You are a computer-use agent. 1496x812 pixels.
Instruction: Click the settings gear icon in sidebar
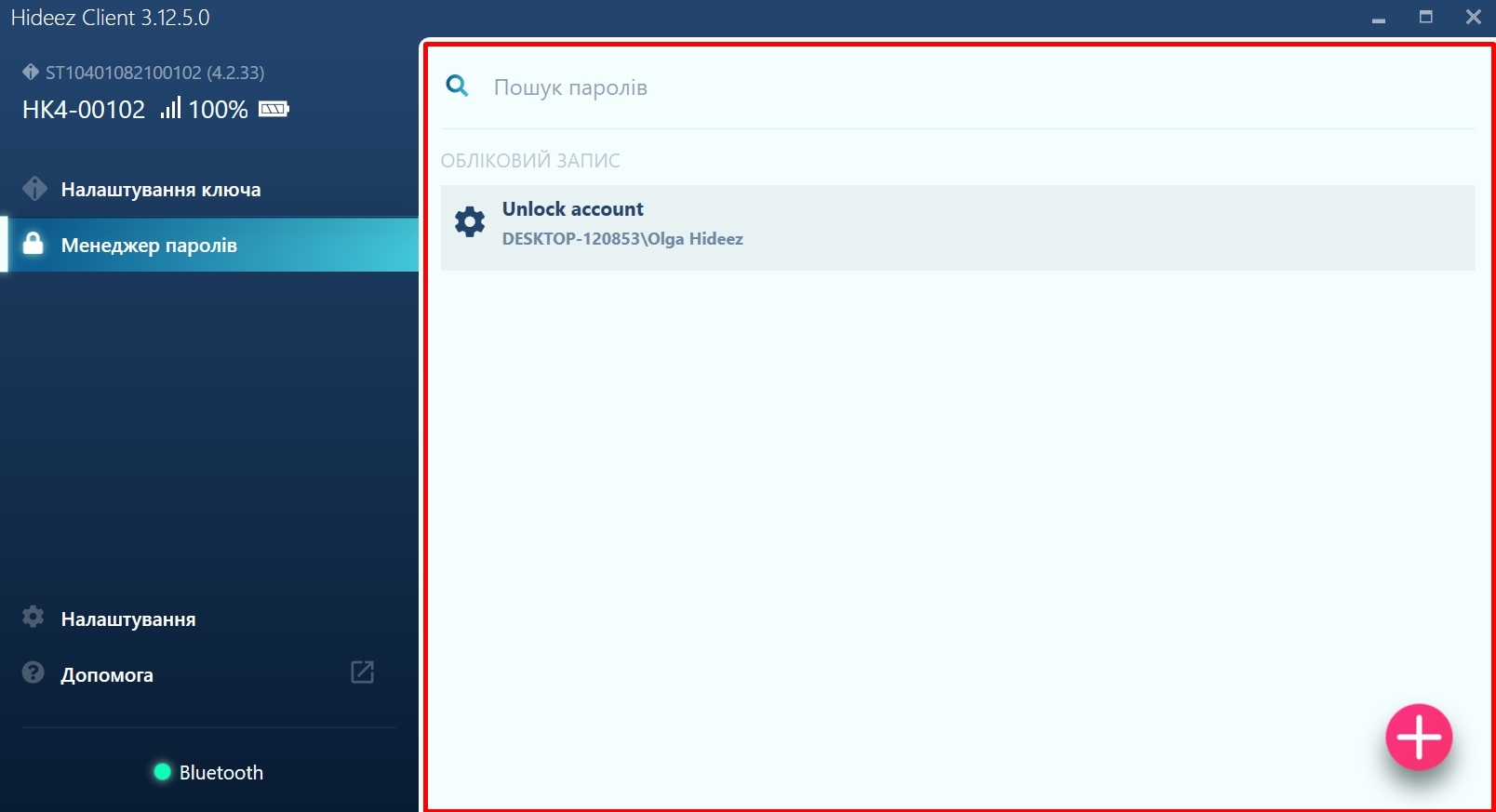point(33,617)
